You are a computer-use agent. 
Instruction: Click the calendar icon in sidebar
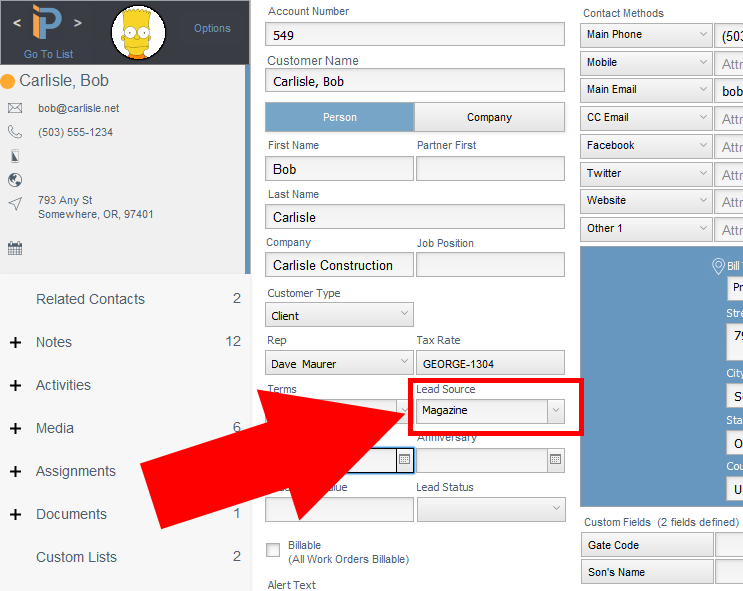[15, 248]
